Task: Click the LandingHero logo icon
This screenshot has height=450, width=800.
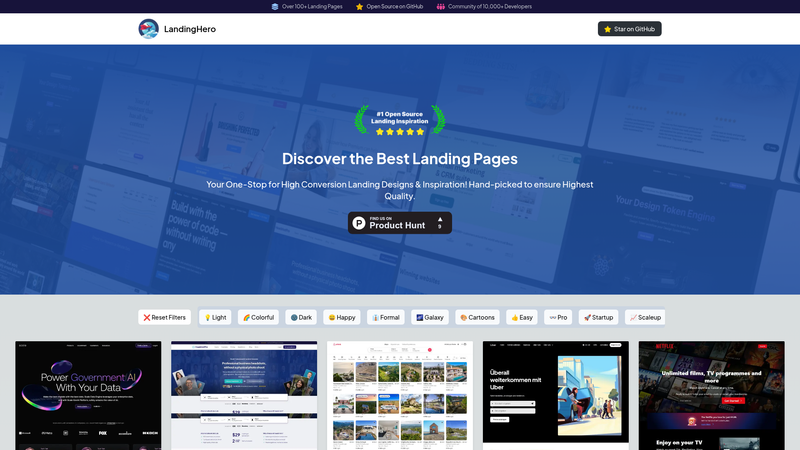Action: pos(148,29)
